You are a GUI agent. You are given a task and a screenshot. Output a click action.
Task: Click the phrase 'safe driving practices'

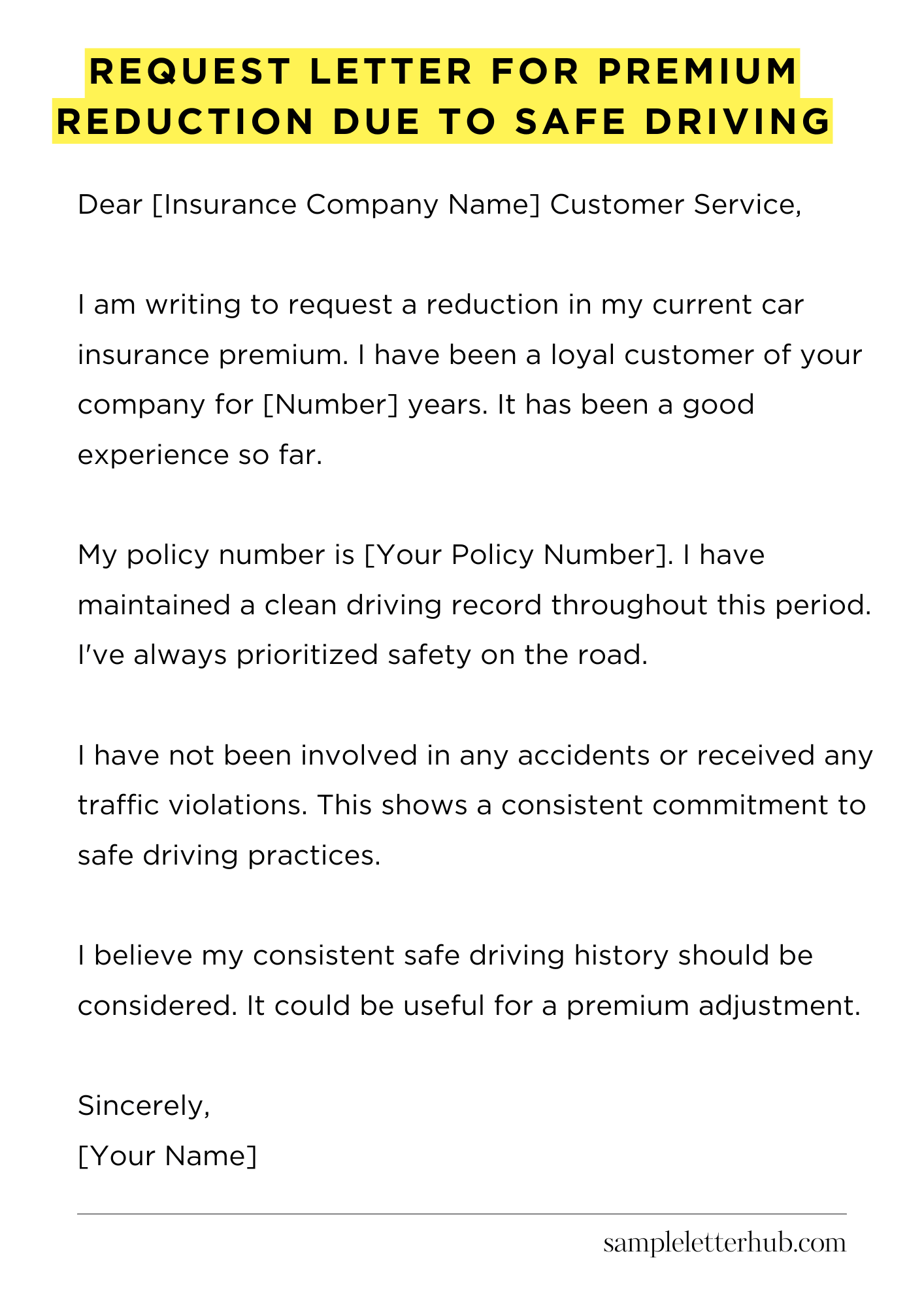coord(228,855)
